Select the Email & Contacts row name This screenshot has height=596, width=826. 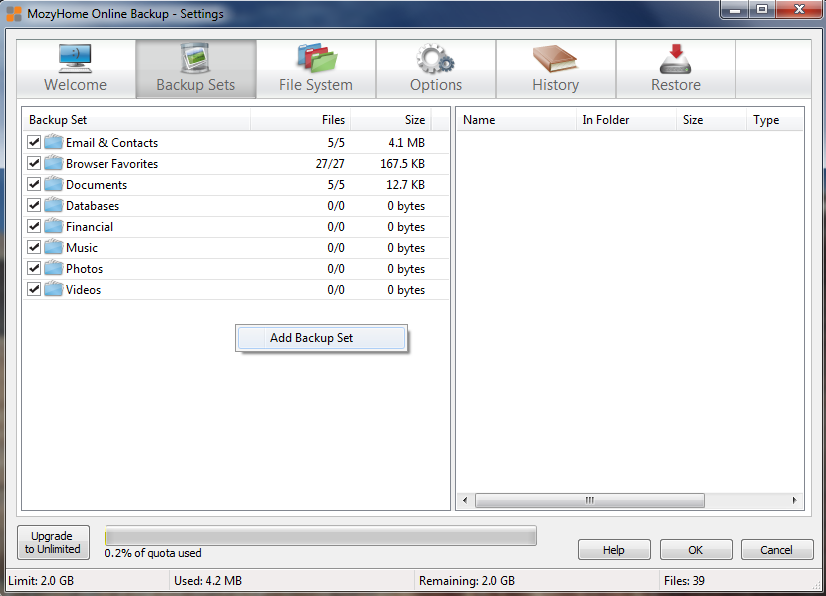(x=112, y=143)
